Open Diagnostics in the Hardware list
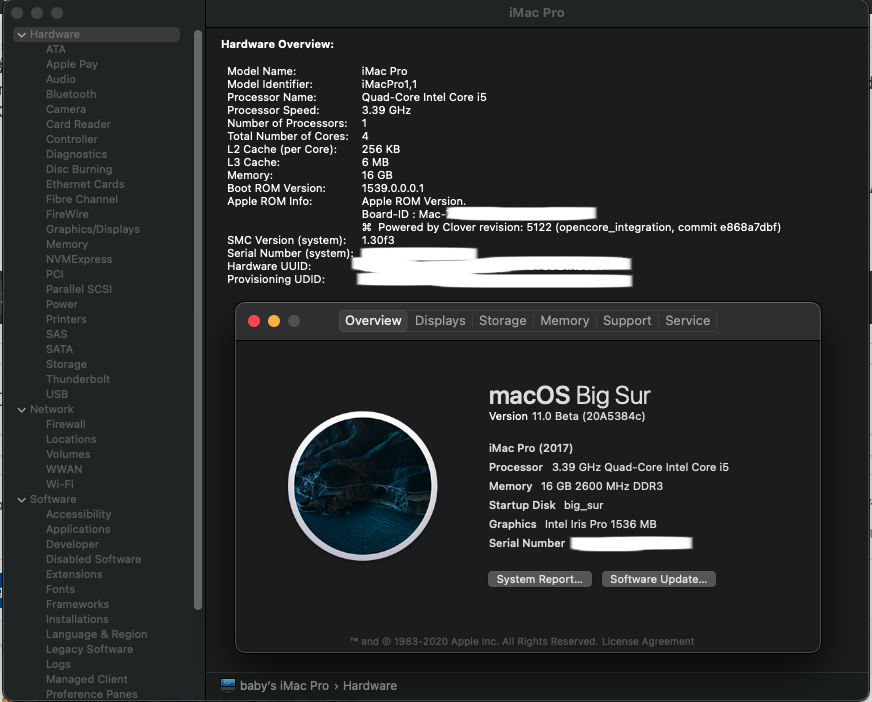872x702 pixels. 77,154
